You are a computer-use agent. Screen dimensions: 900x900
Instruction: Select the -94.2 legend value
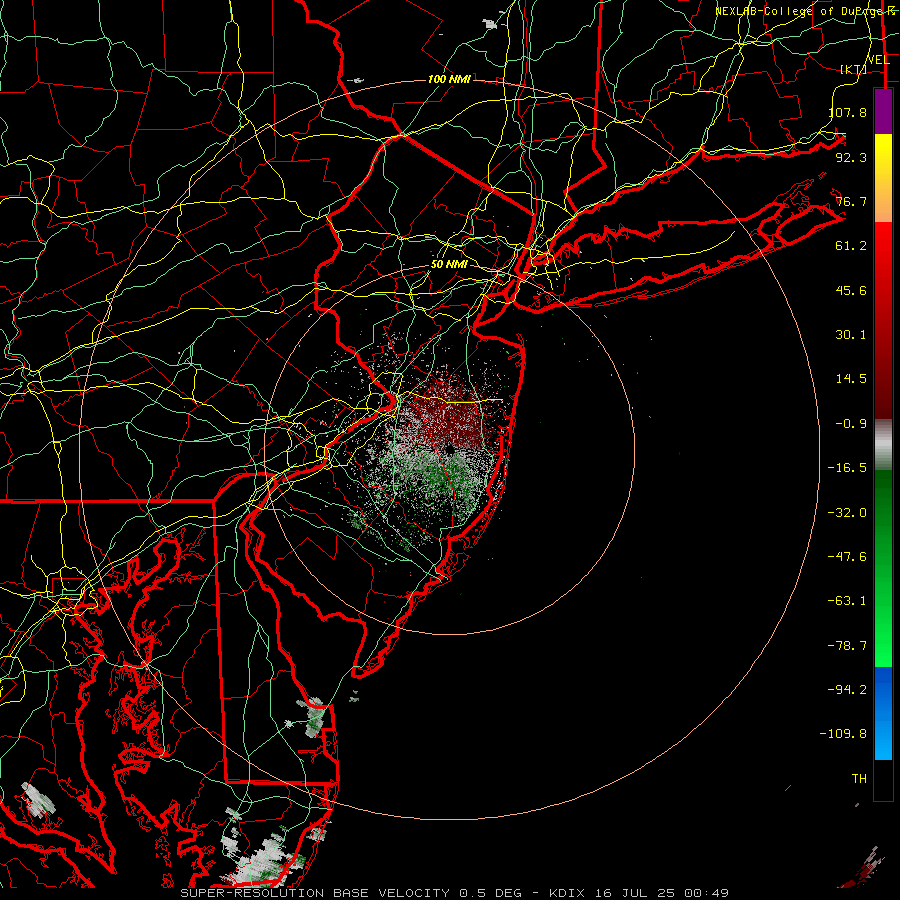pos(847,690)
